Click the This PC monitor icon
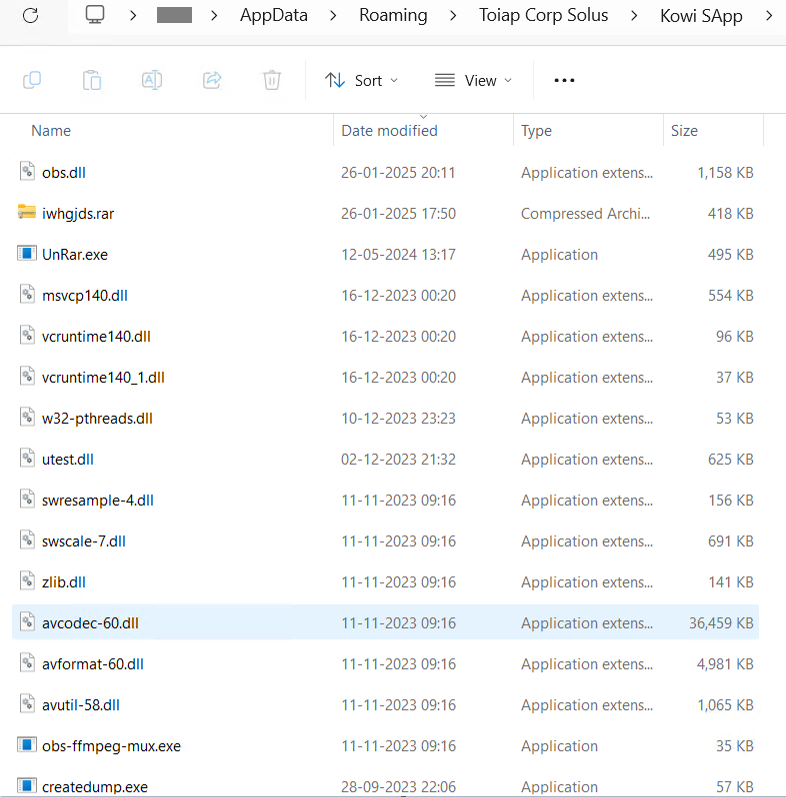The height and width of the screenshot is (797, 786). click(x=95, y=15)
